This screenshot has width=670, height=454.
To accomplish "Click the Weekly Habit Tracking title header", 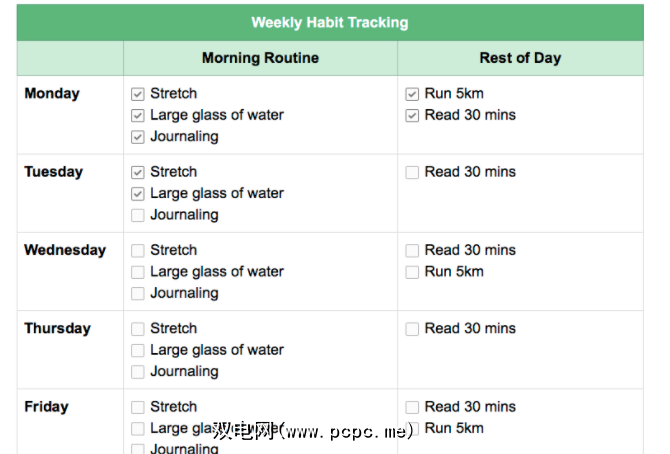I will pyautogui.click(x=329, y=22).
